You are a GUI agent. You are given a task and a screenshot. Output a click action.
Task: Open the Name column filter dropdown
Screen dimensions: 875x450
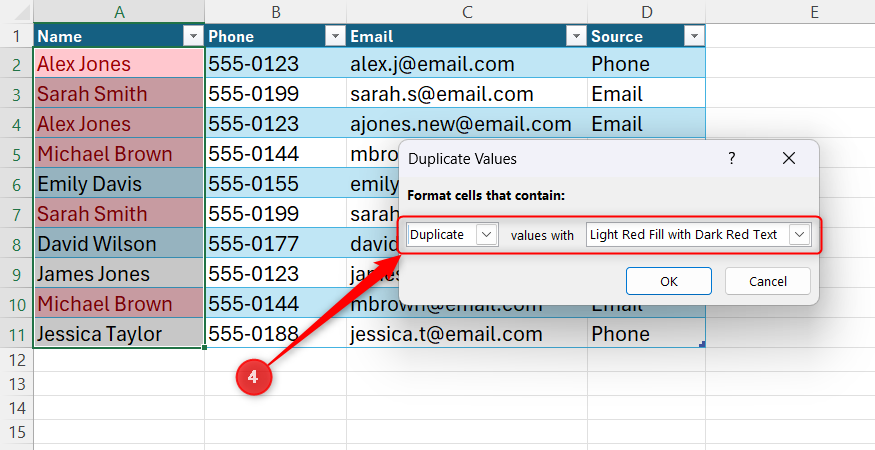pyautogui.click(x=193, y=36)
